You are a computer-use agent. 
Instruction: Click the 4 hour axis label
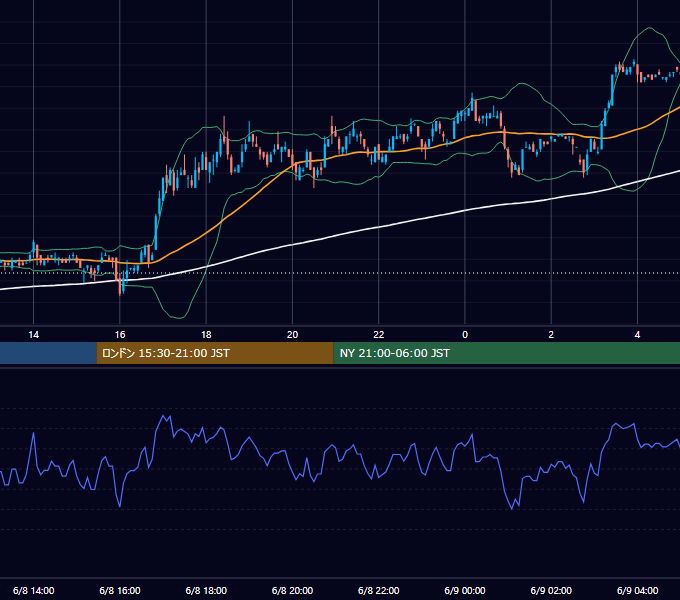tap(638, 335)
